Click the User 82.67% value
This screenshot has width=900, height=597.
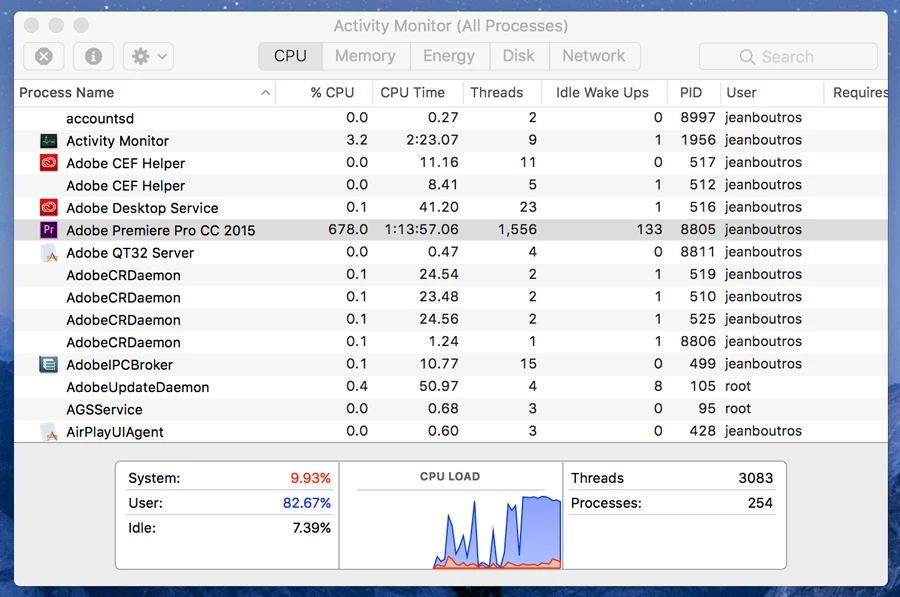(x=307, y=503)
